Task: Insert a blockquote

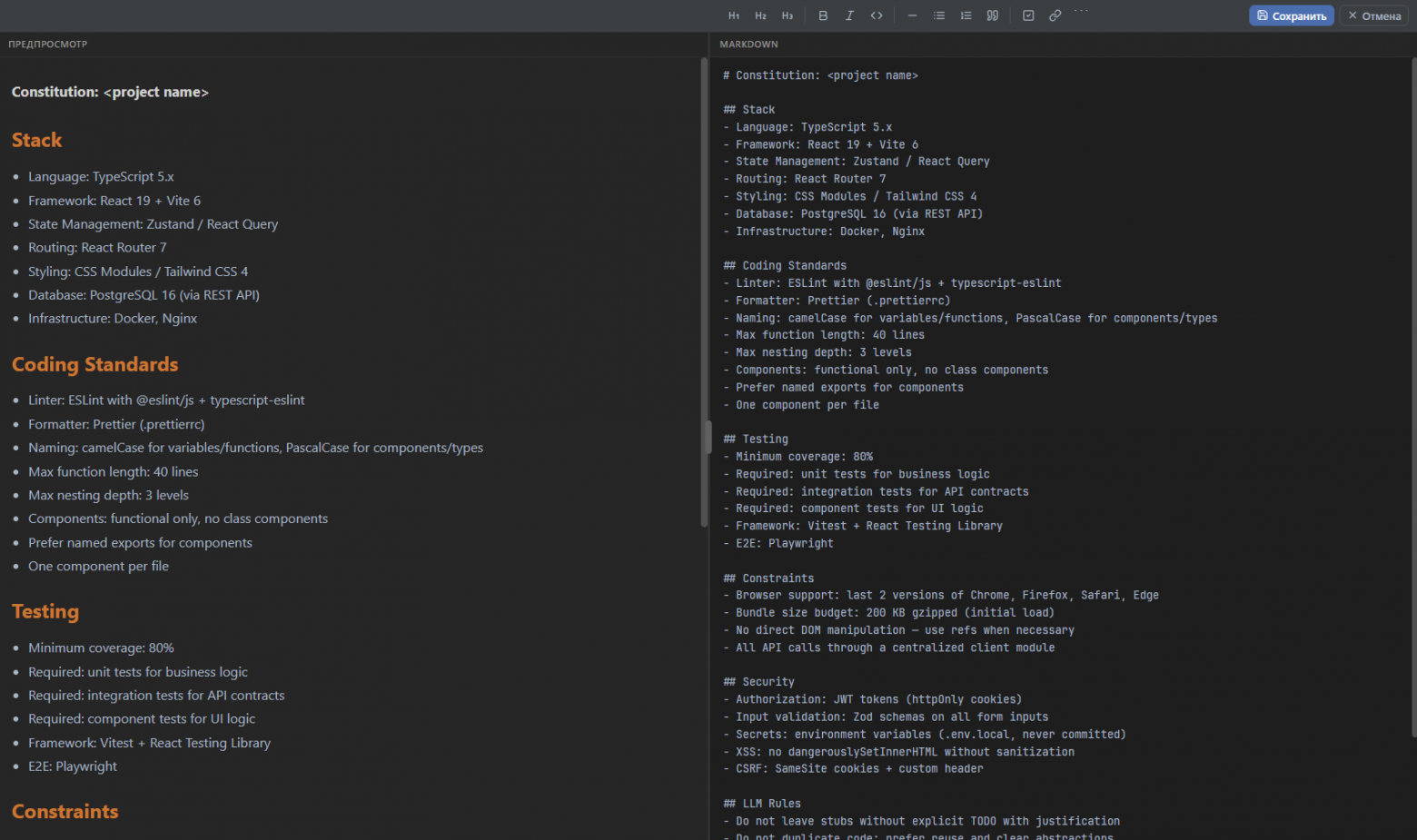Action: 993,15
